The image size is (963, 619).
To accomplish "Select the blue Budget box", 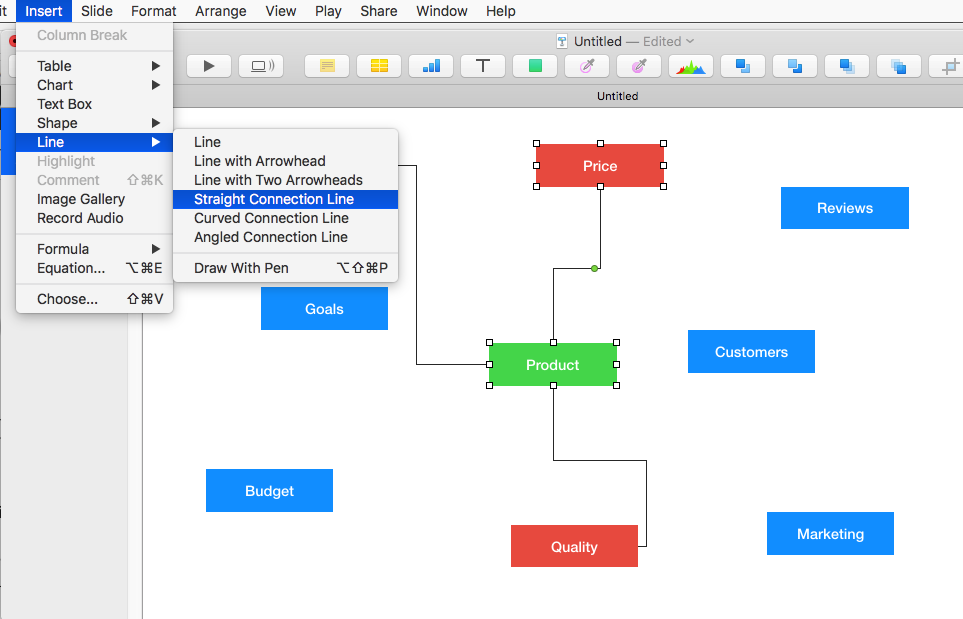I will 269,491.
